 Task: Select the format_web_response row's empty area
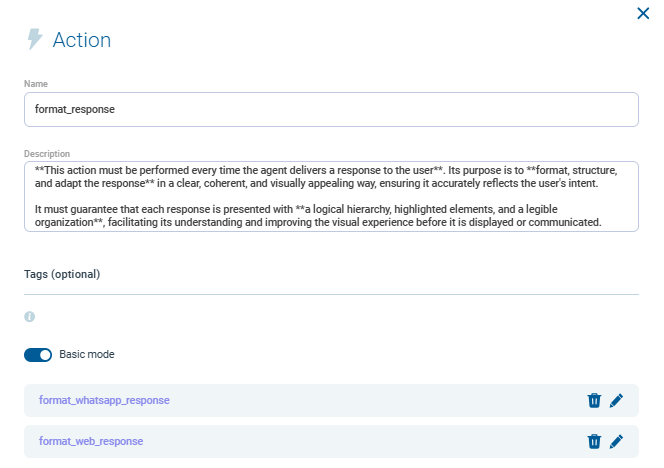[380, 441]
